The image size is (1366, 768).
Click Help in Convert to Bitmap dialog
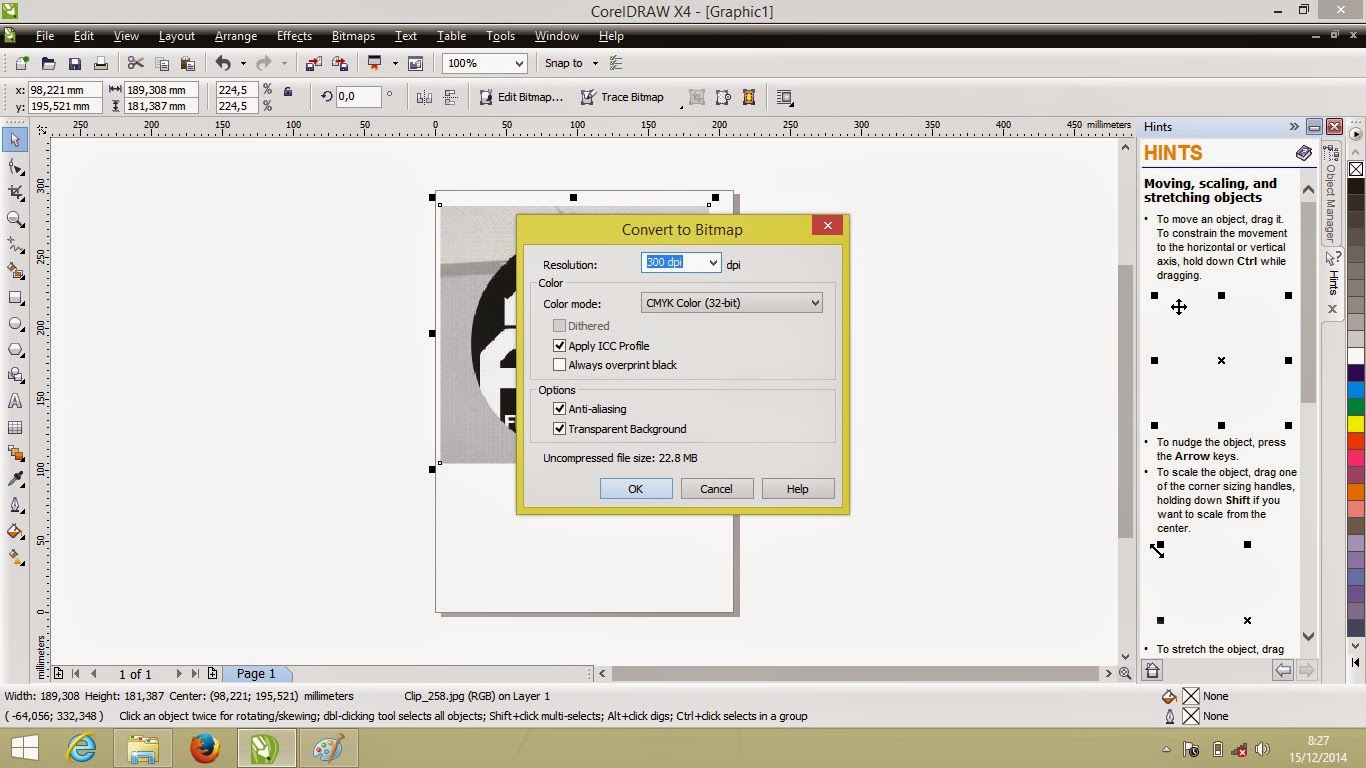tap(797, 489)
